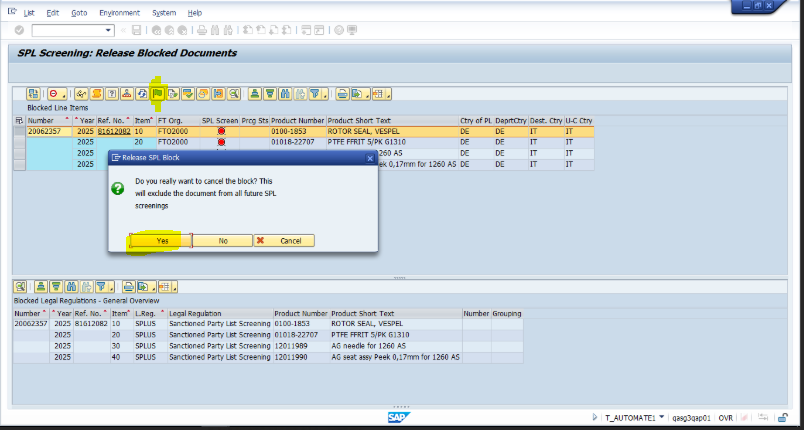The height and width of the screenshot is (430, 804).
Task: Click the system toolbar Help icon
Action: (x=339, y=30)
